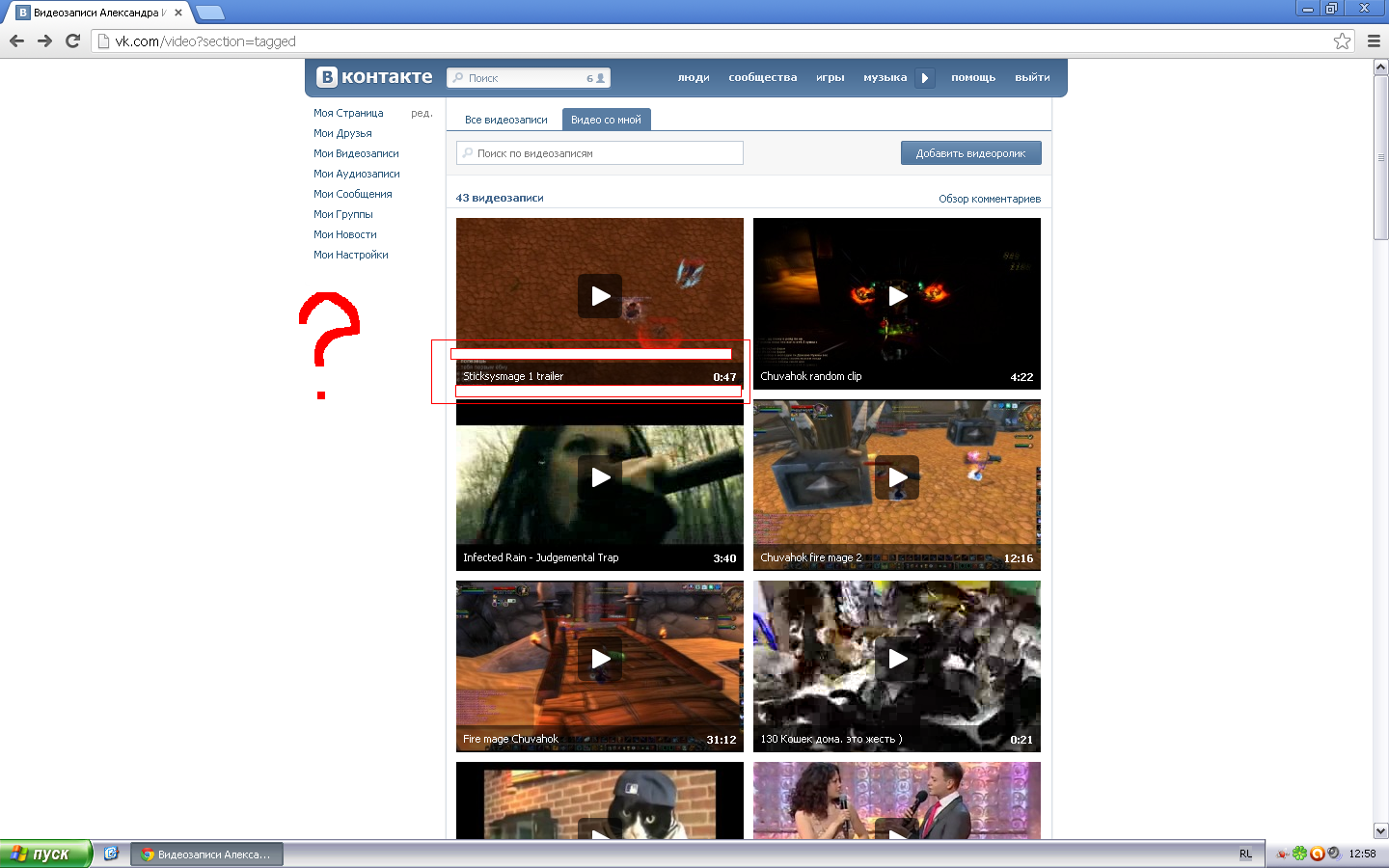
Task: Reload the page with the refresh icon
Action: click(72, 41)
